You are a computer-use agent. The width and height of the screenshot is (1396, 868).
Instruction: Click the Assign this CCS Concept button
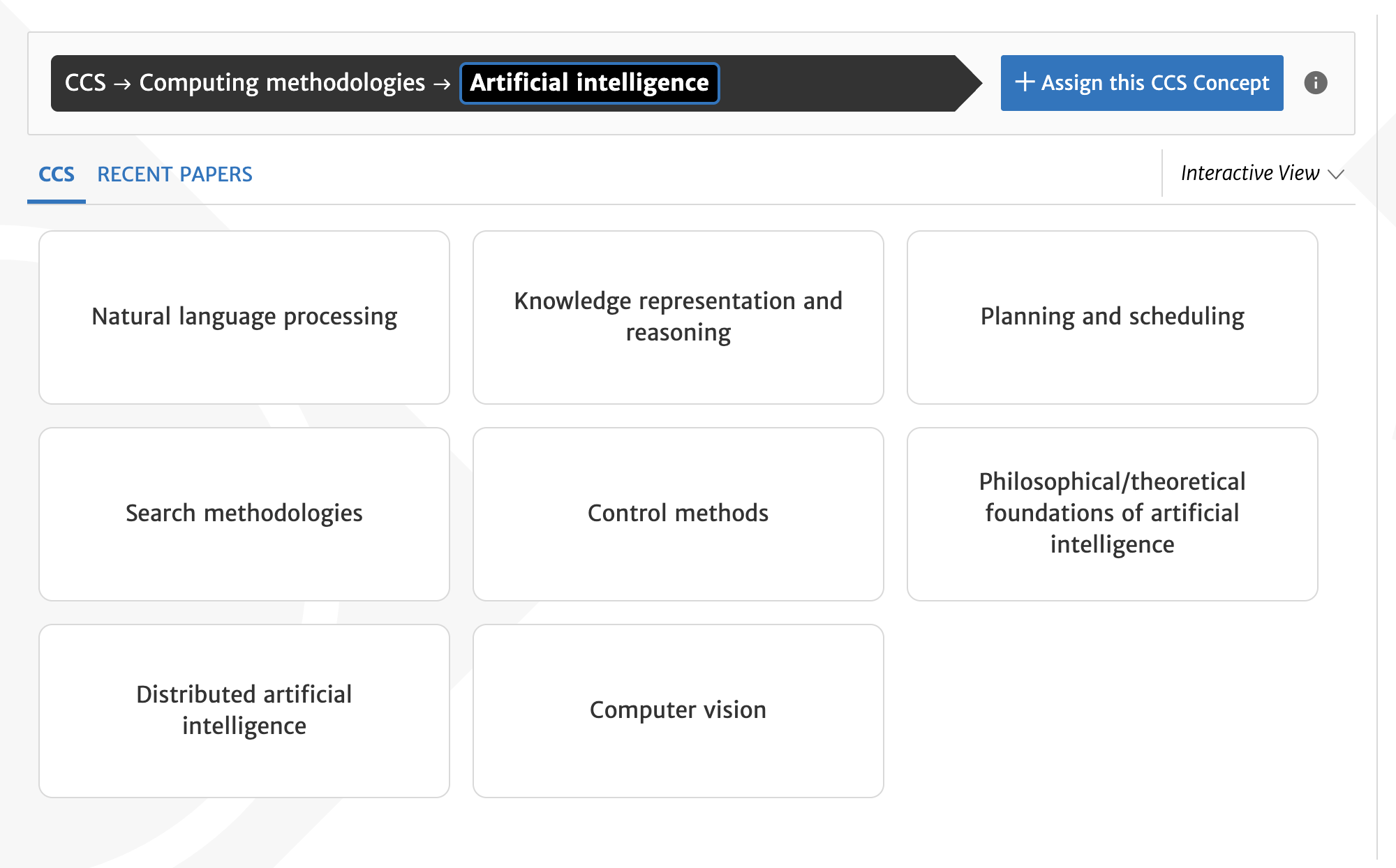1141,83
